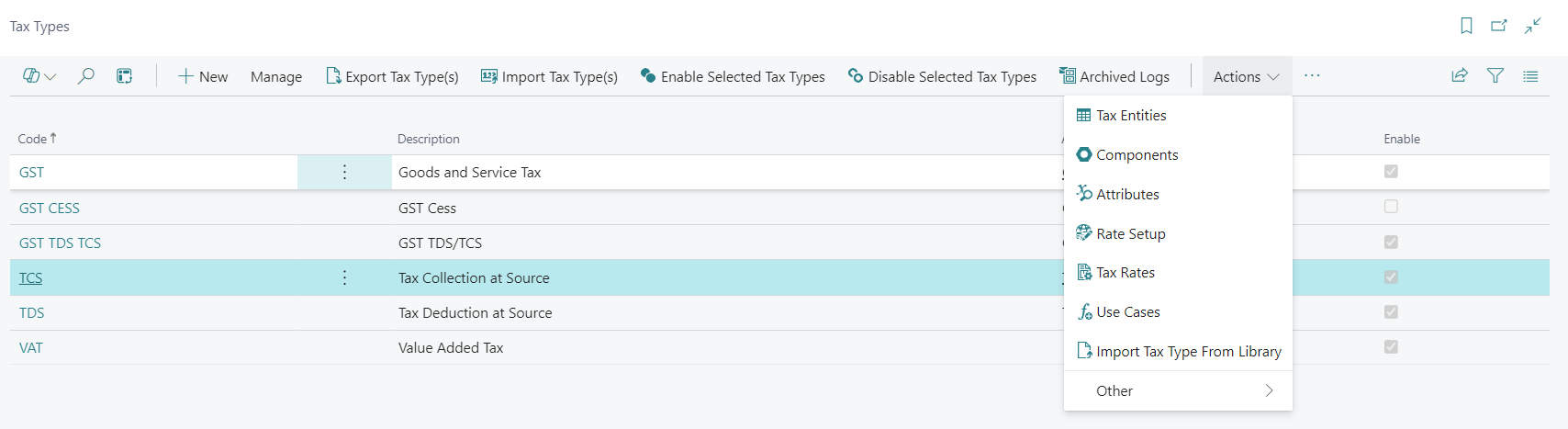Toggle Enable checkbox for VAT row
Screen dimensions: 1568x429
[1391, 347]
